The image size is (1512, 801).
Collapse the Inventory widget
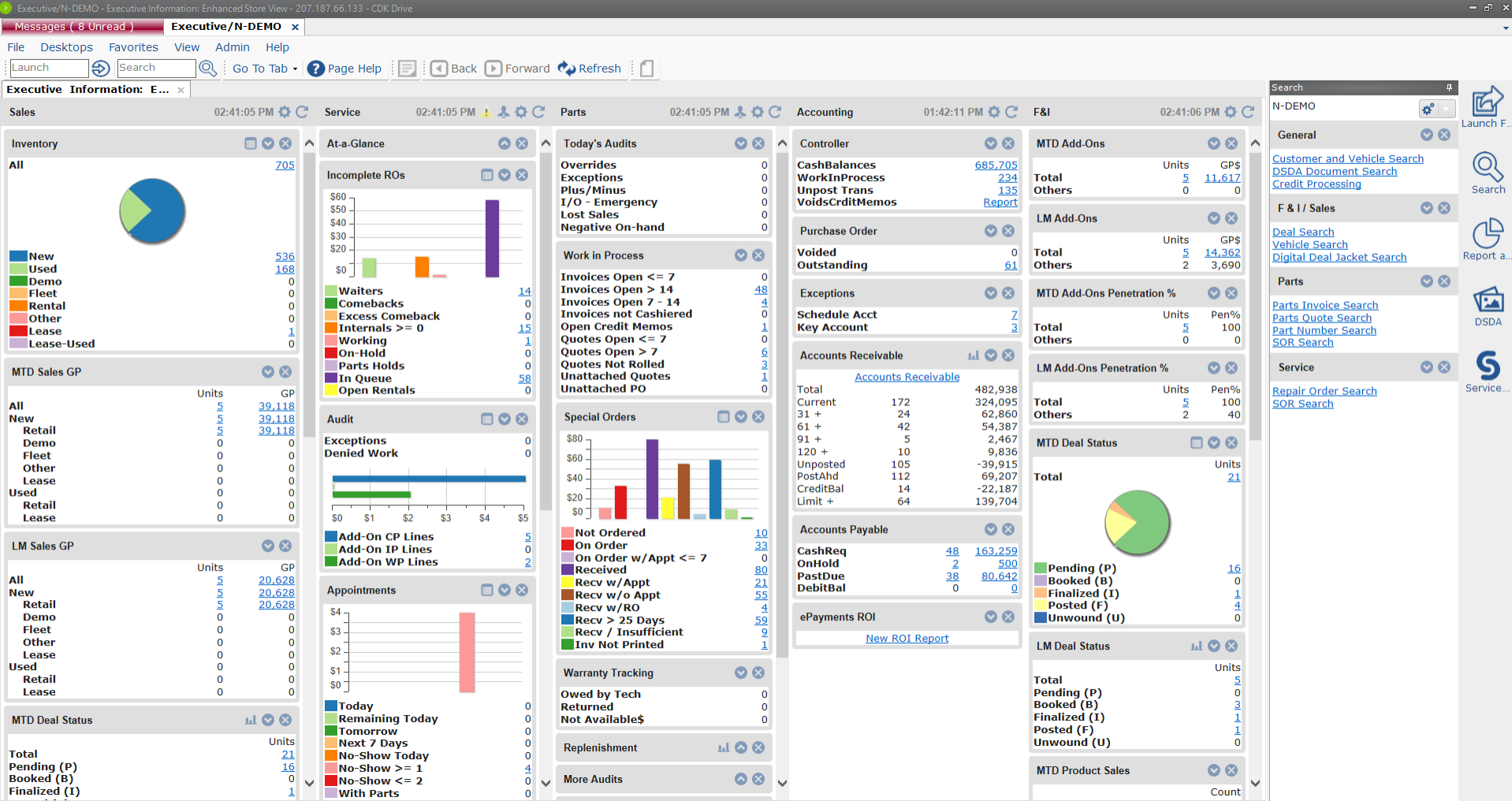[268, 143]
